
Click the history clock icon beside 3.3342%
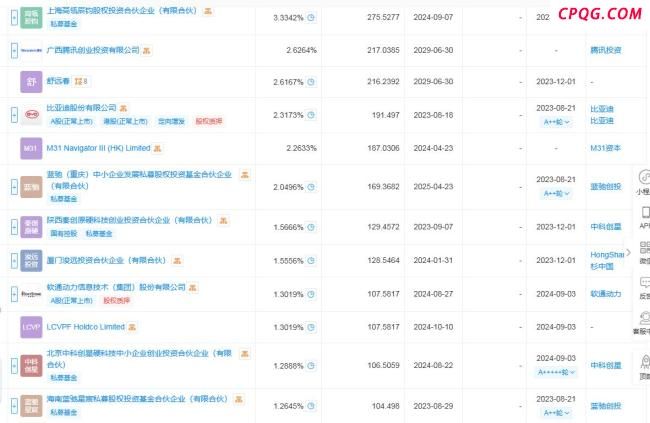click(x=310, y=17)
